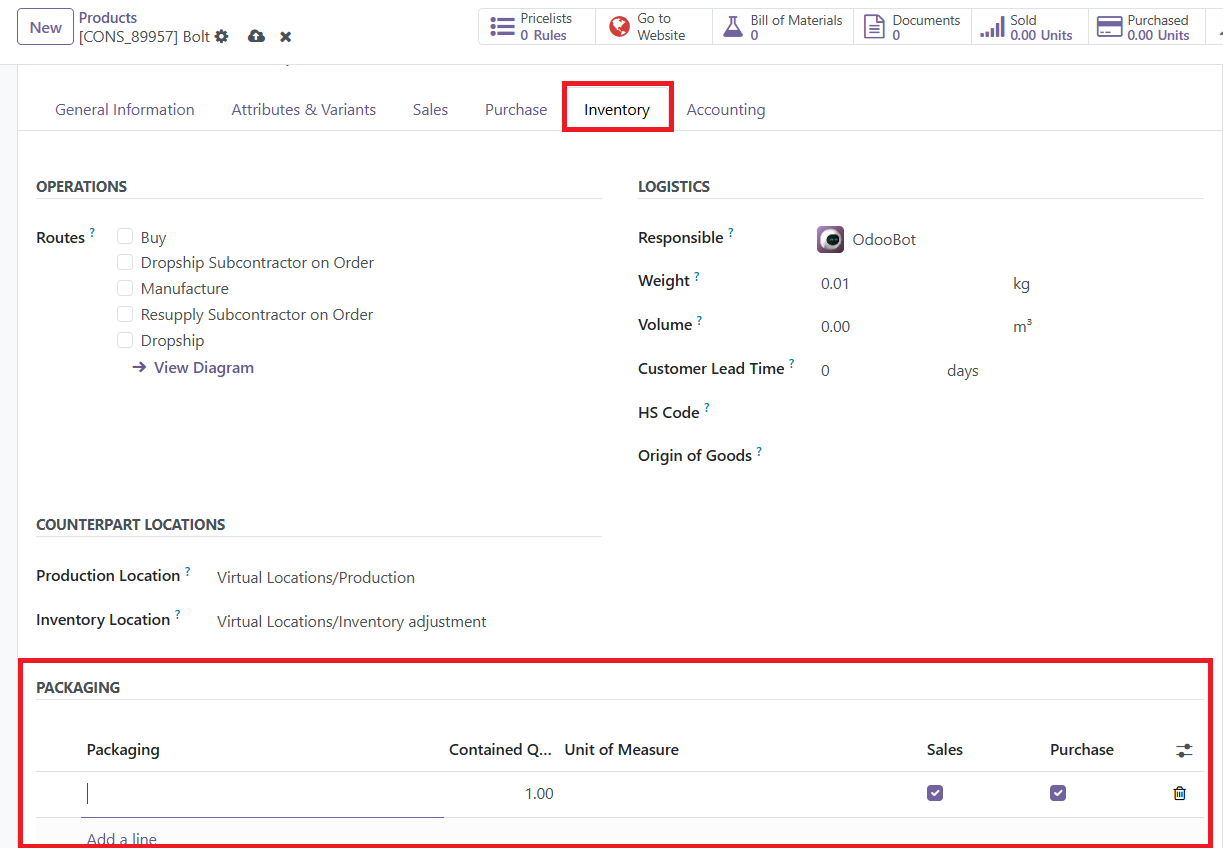Enable Resupply Subcontractor on Order route
Screen dimensions: 1223x848
click(x=125, y=314)
